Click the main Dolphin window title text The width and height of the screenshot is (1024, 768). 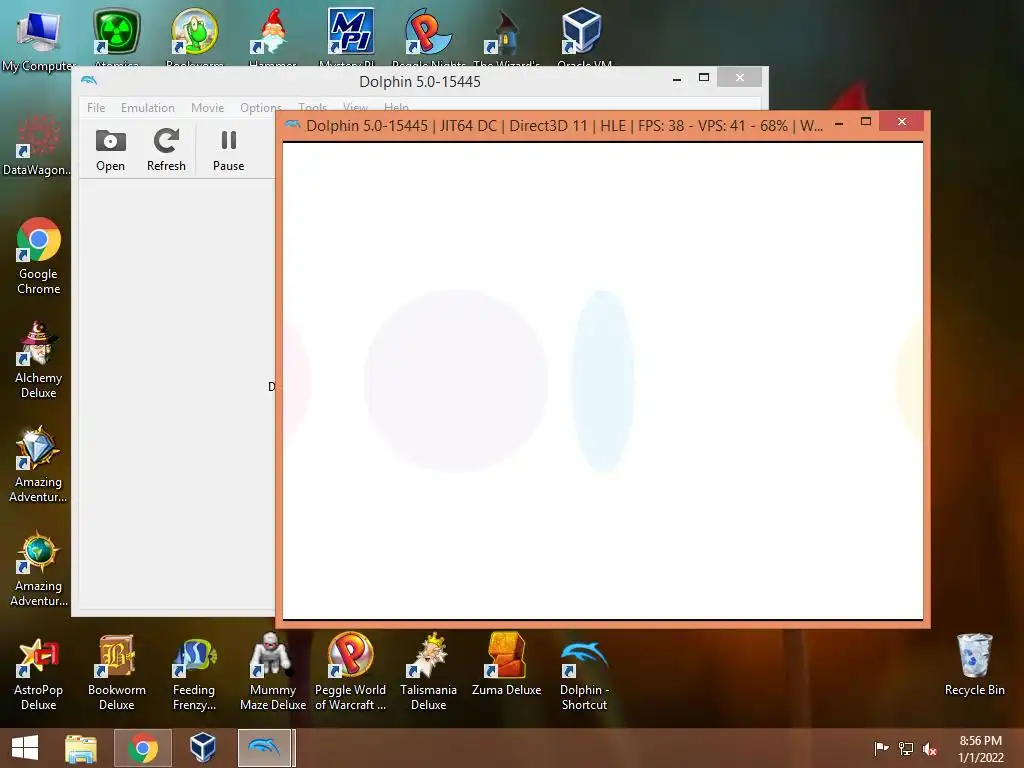tap(420, 82)
